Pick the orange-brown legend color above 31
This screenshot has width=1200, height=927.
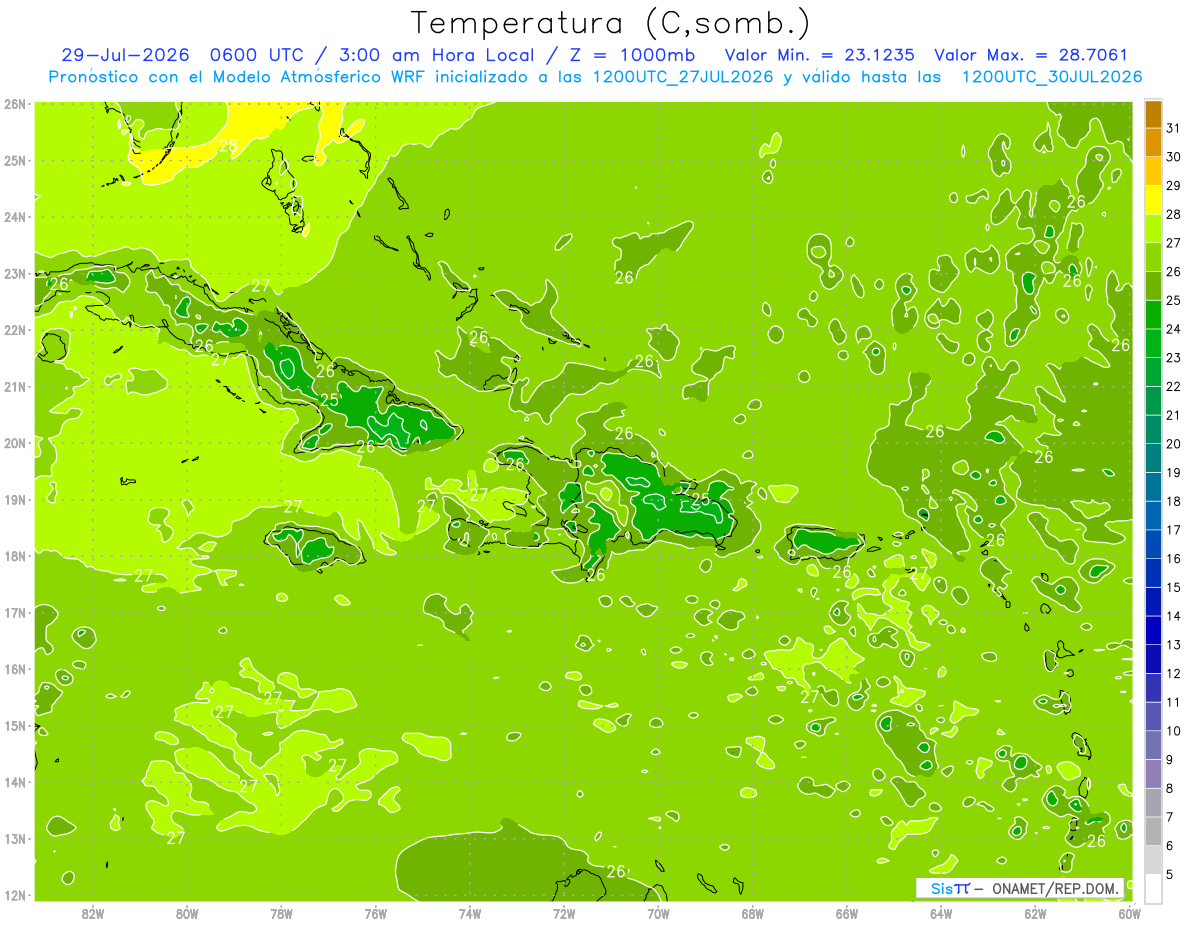click(x=1153, y=114)
